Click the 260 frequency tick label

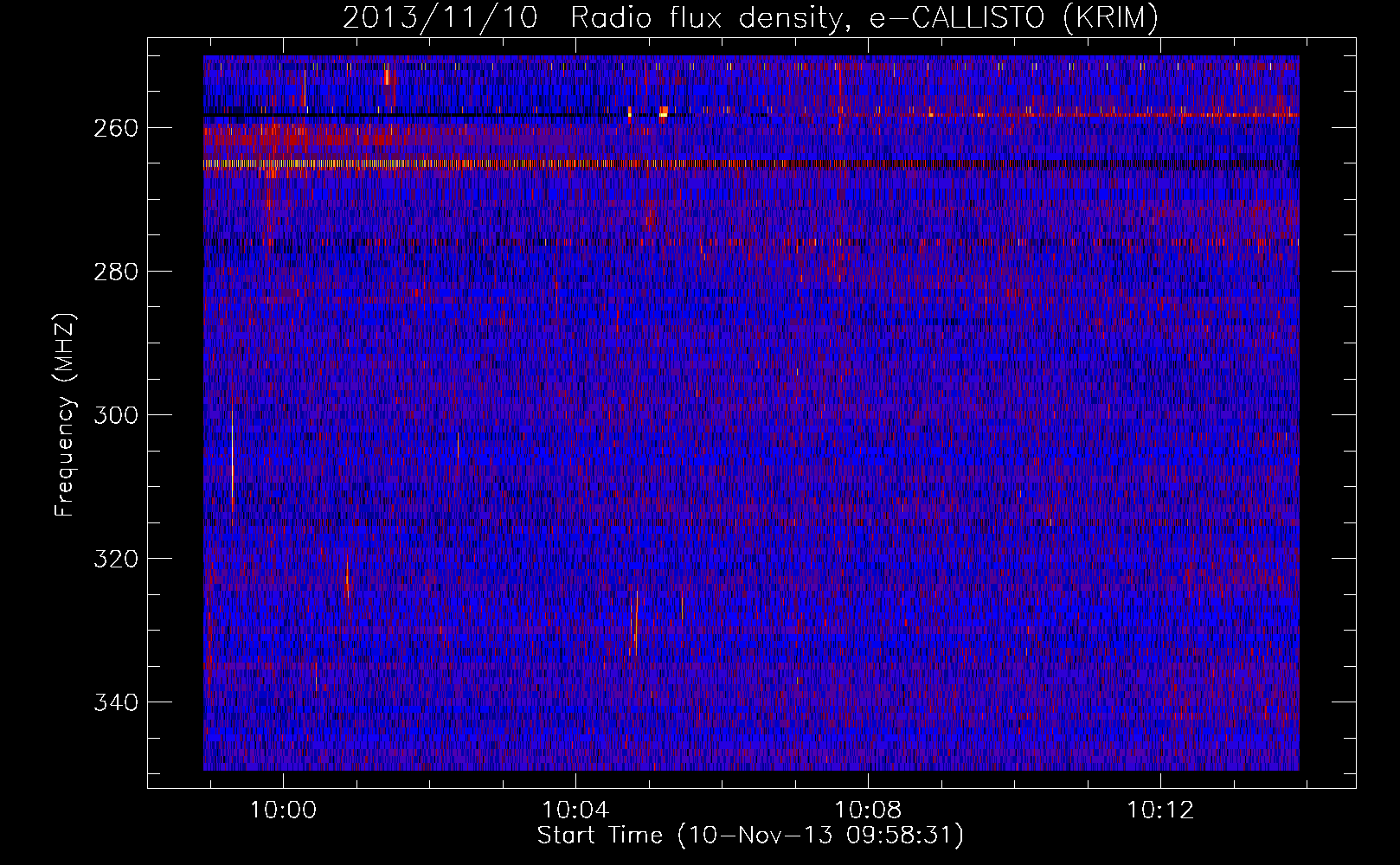point(116,128)
